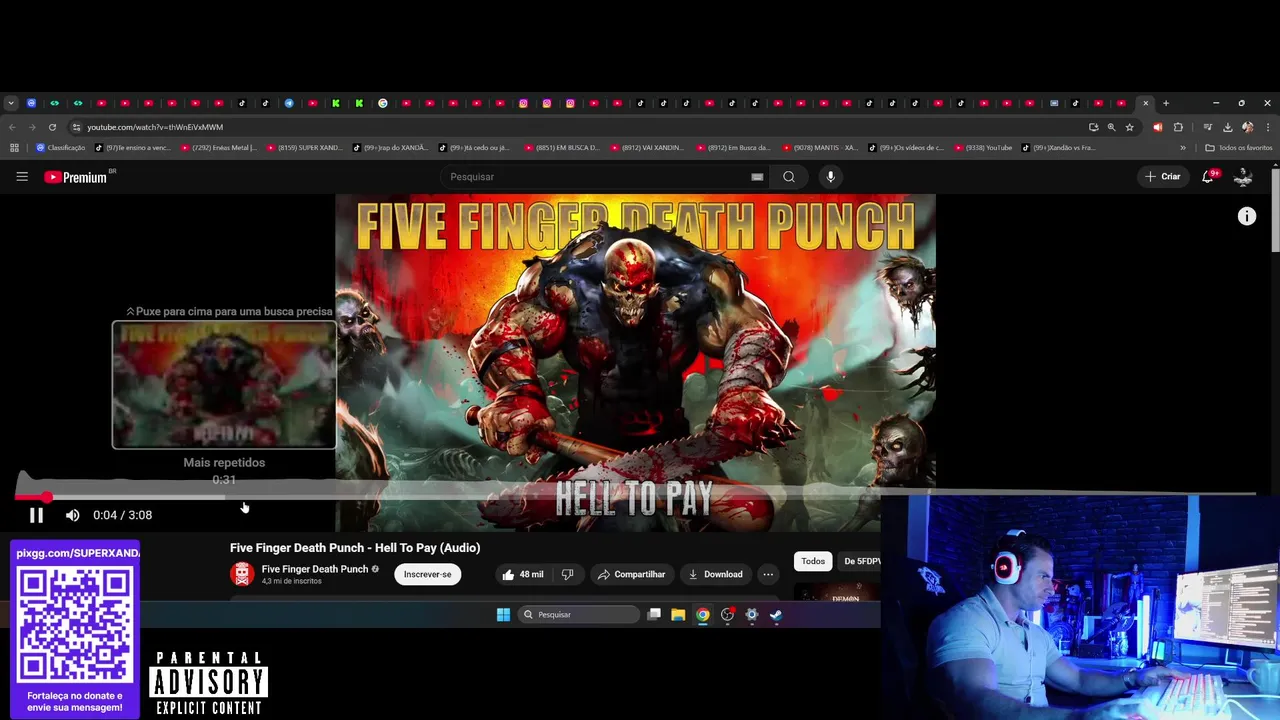The width and height of the screenshot is (1280, 720).
Task: Open more actions three-dot menu under video
Action: click(768, 574)
